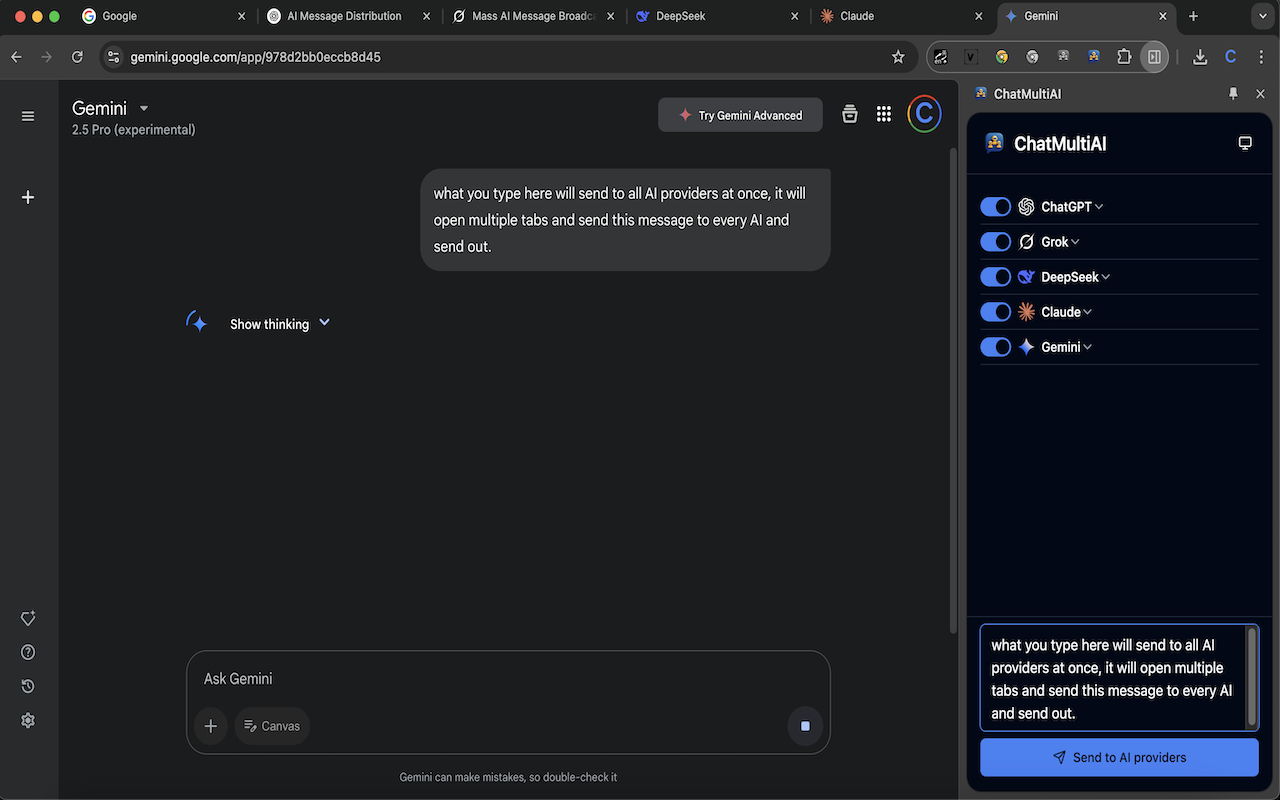
Task: Bookmark this page with the star icon
Action: tap(898, 57)
